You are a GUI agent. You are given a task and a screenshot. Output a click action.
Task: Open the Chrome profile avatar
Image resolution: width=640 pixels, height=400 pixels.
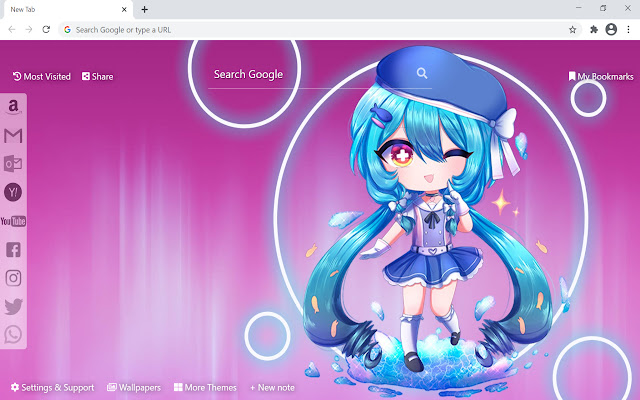[611, 29]
